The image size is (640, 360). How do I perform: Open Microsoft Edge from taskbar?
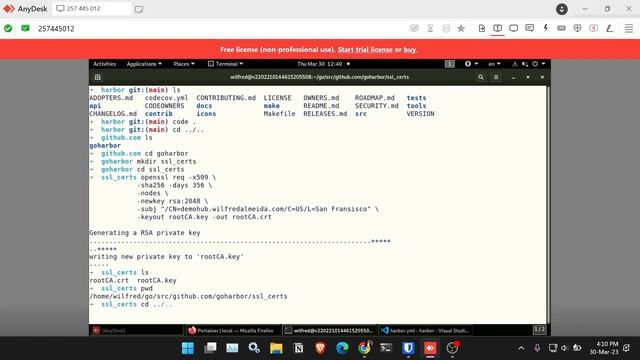(x=342, y=348)
